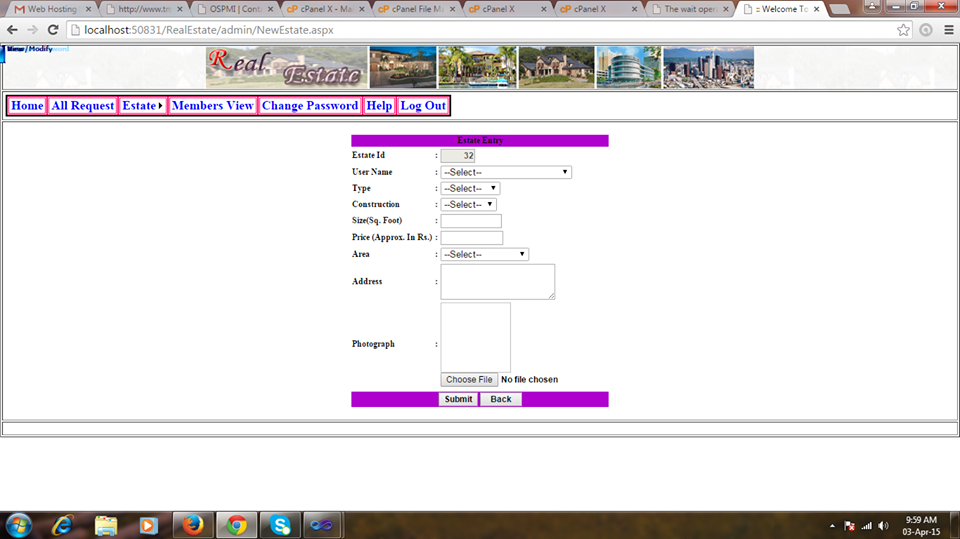The height and width of the screenshot is (539, 960).
Task: Click the Choose File button
Action: tap(469, 380)
